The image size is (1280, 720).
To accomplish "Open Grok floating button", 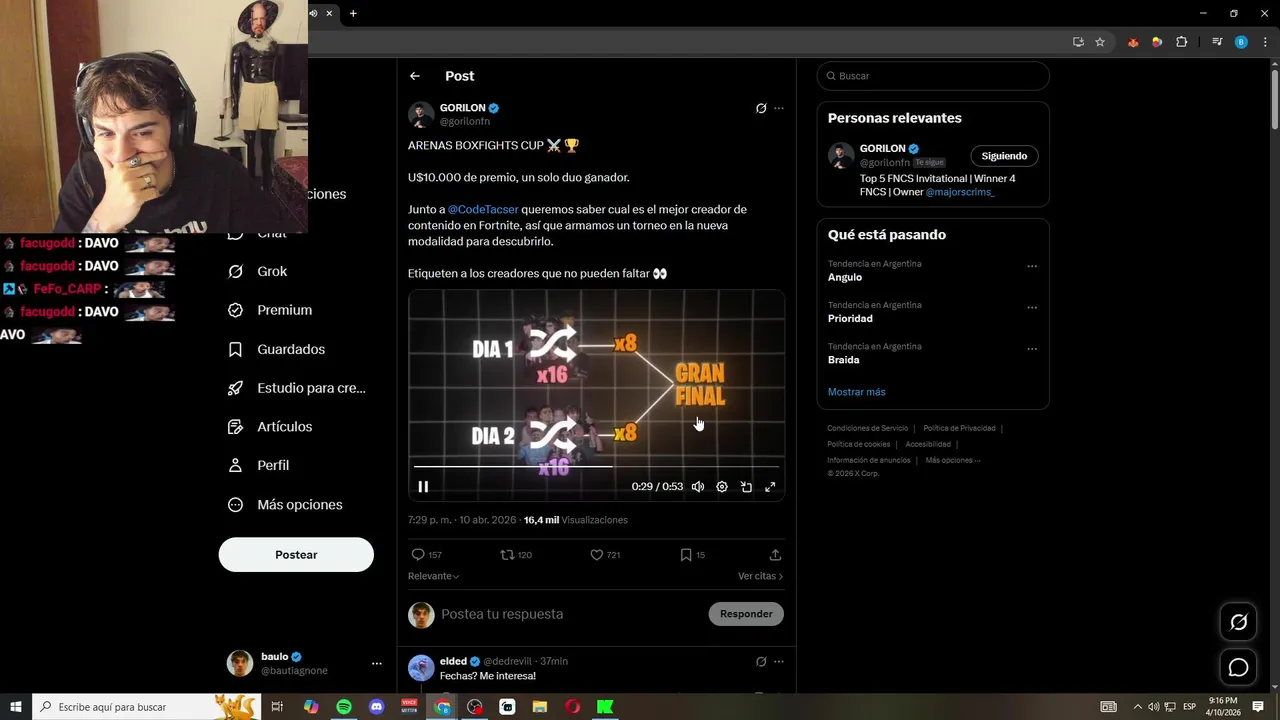I will click(1238, 622).
